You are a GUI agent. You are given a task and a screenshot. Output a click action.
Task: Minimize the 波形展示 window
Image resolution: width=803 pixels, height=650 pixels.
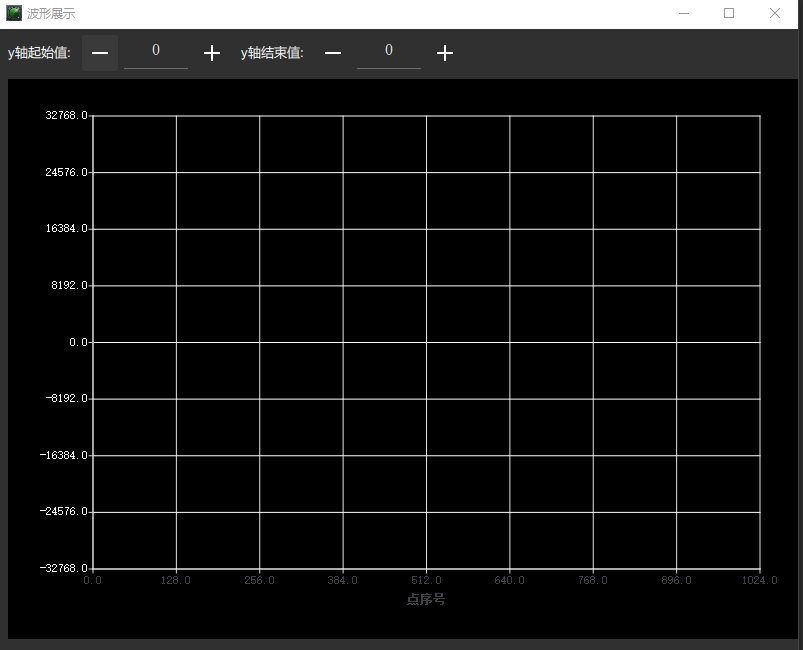[684, 13]
